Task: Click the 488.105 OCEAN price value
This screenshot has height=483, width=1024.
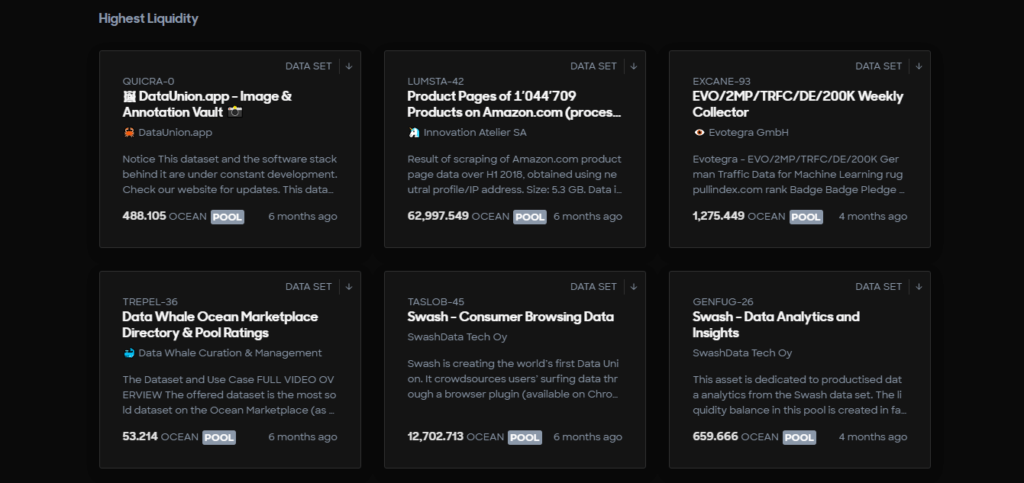Action: click(165, 216)
